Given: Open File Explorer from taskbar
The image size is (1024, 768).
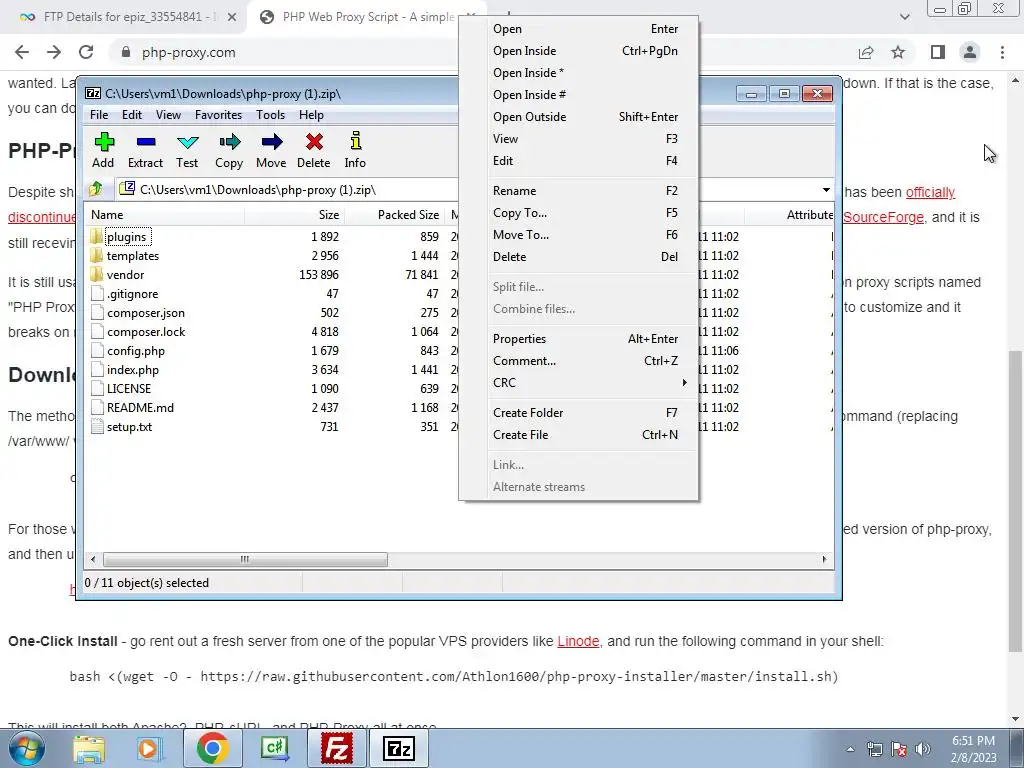Looking at the screenshot, I should tap(89, 748).
